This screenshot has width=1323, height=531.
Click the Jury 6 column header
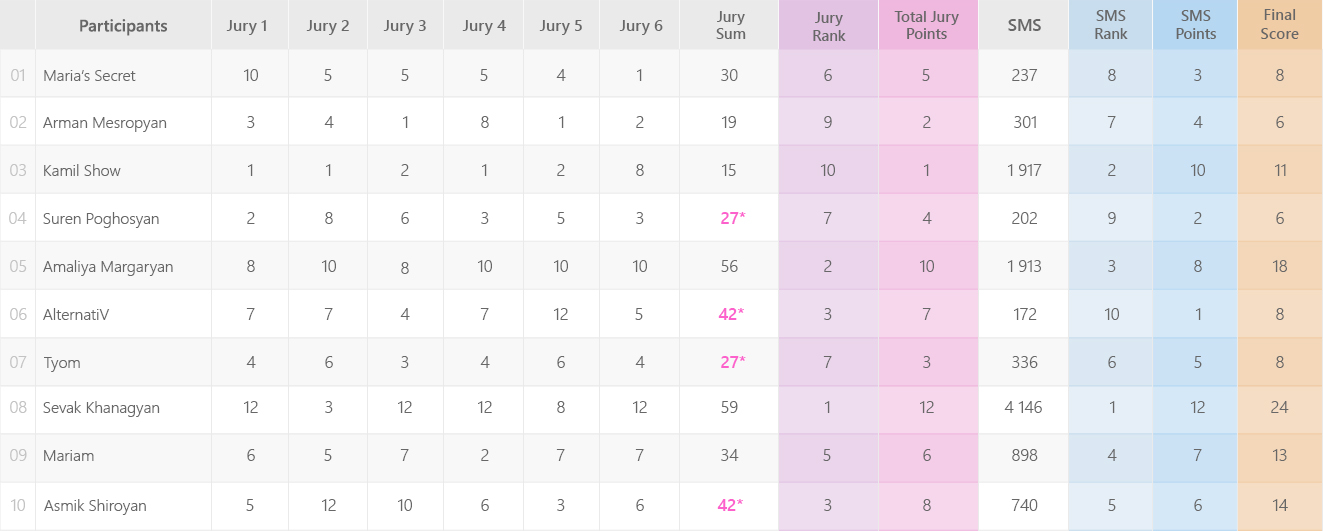640,26
